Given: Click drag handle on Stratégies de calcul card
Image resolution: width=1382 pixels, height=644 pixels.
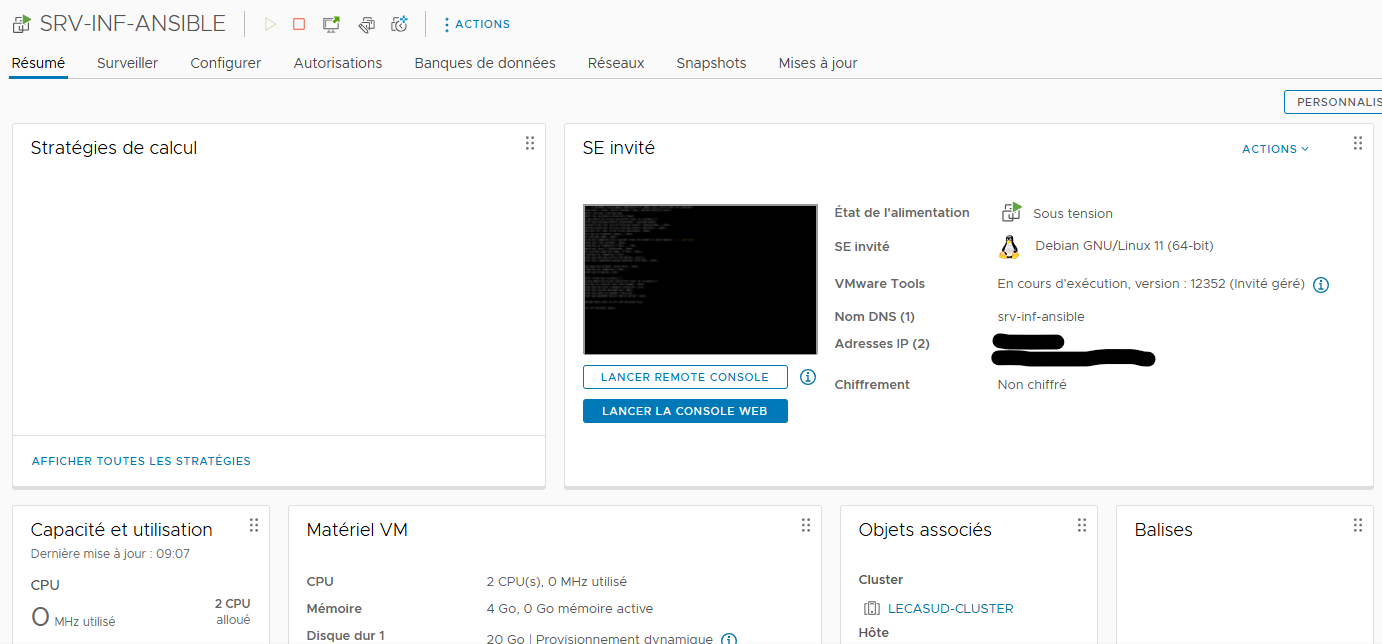Looking at the screenshot, I should (530, 143).
